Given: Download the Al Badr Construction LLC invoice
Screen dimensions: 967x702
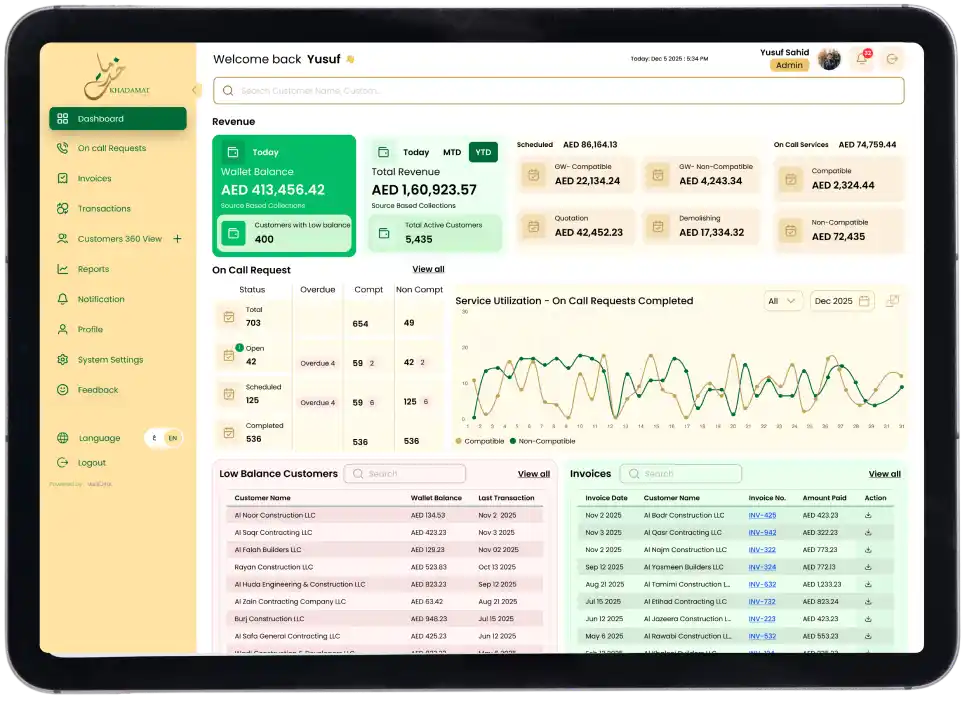Looking at the screenshot, I should (x=868, y=515).
